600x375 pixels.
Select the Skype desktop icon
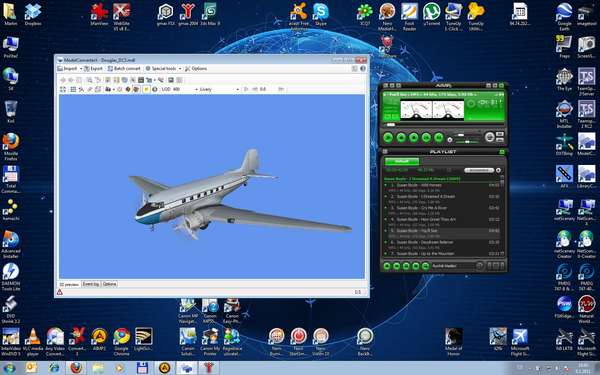pos(321,14)
